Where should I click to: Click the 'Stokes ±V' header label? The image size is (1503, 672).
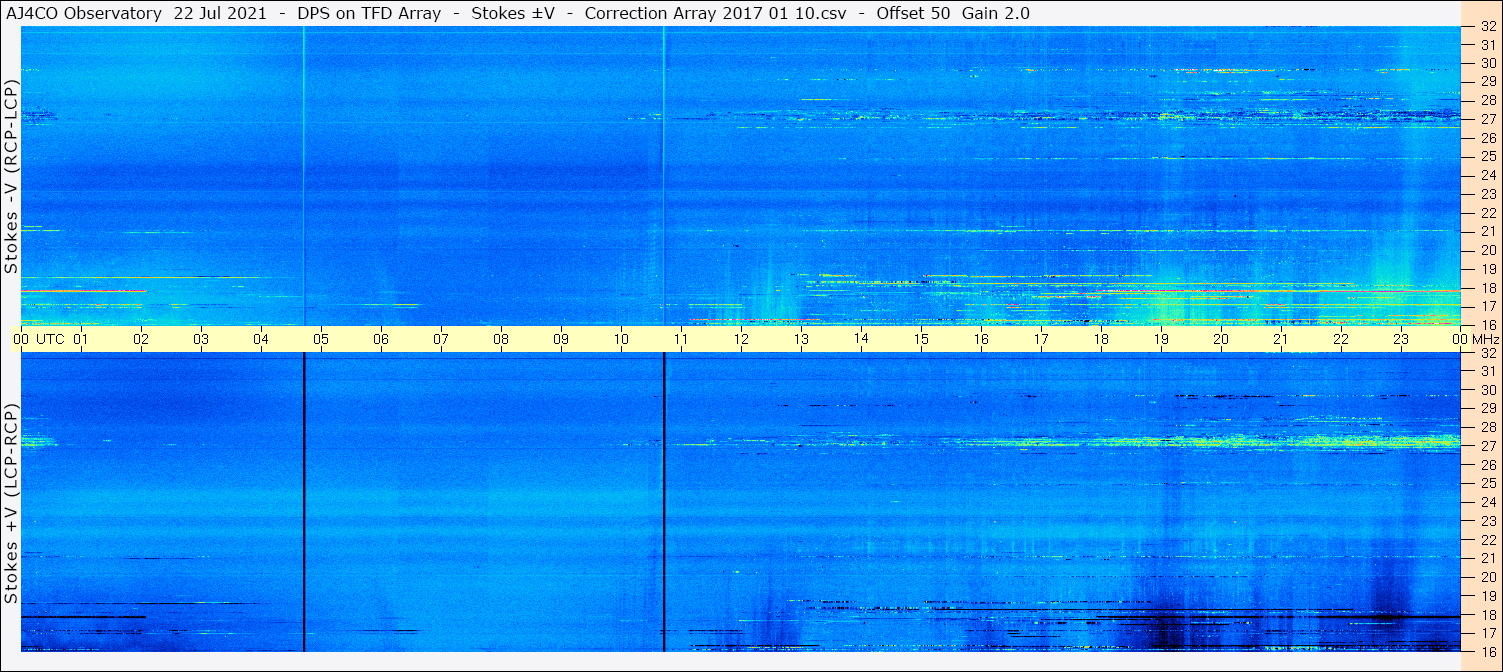click(x=513, y=13)
